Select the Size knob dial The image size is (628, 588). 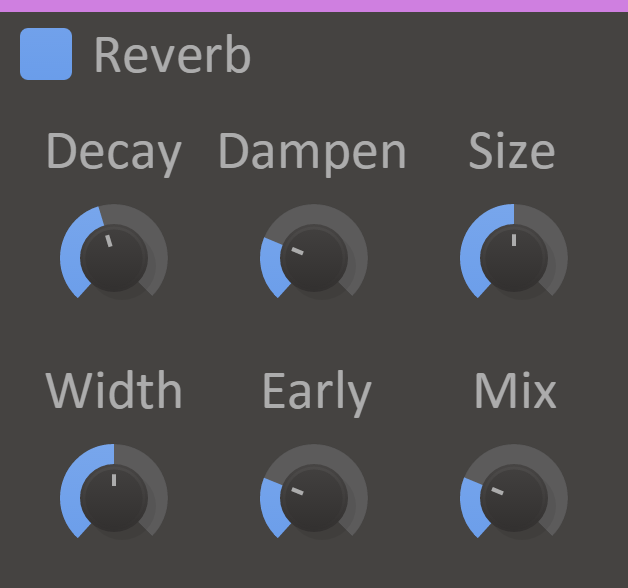point(514,258)
